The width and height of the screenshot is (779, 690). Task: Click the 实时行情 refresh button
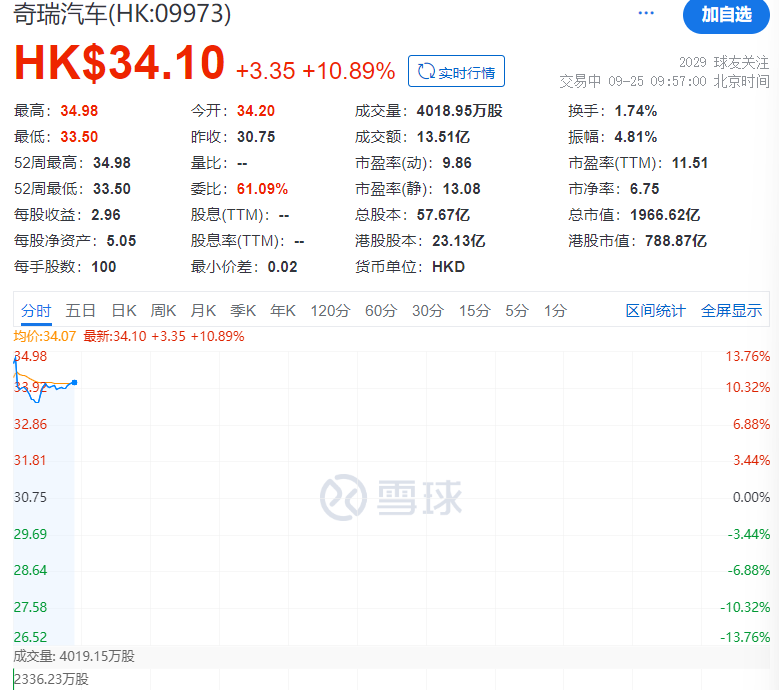coord(457,71)
